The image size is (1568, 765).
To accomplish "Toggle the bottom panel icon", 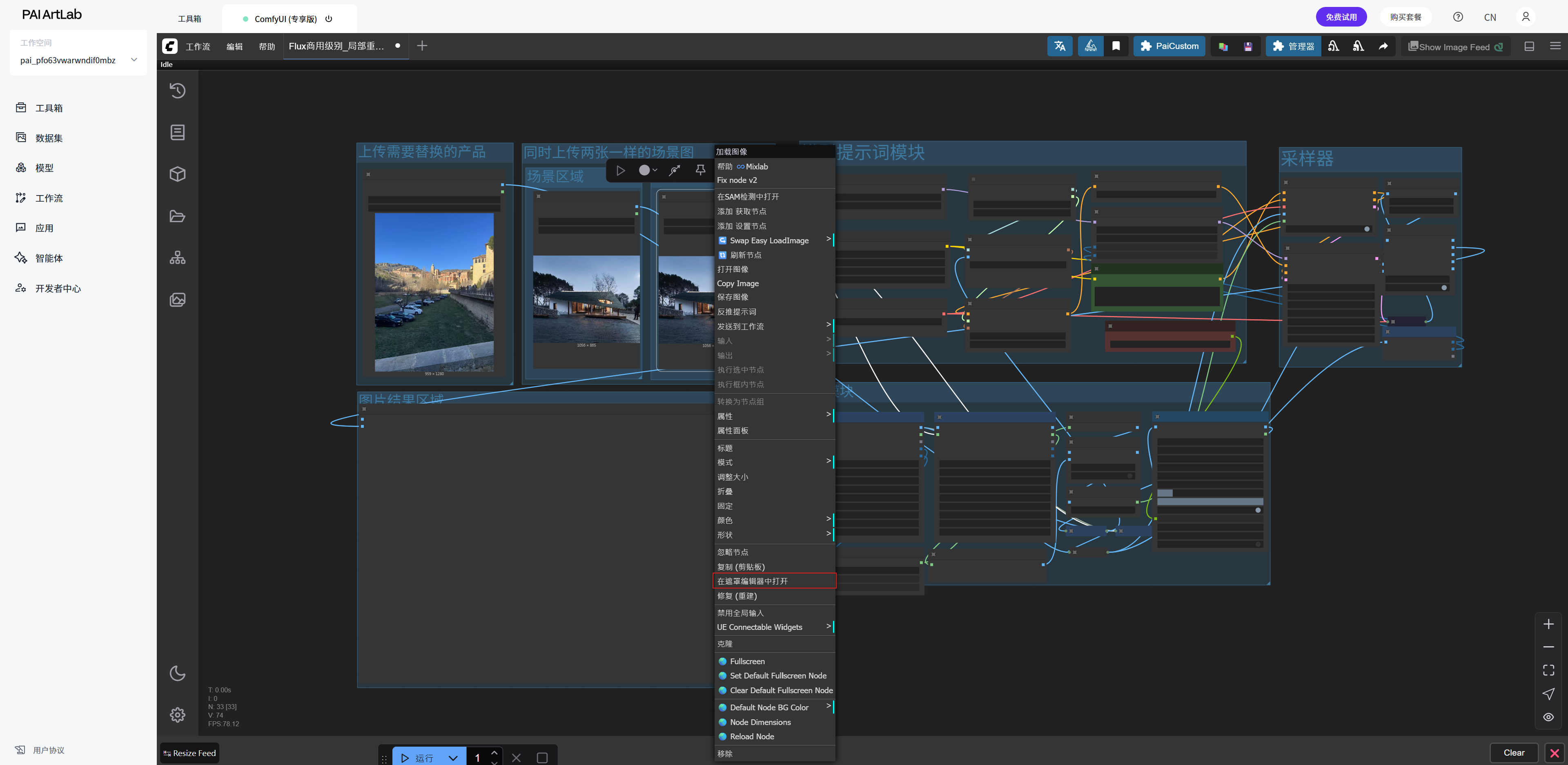I will (1528, 46).
